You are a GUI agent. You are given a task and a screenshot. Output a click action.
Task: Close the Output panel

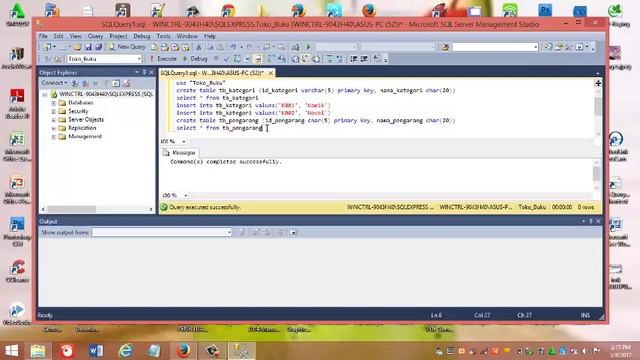598,221
